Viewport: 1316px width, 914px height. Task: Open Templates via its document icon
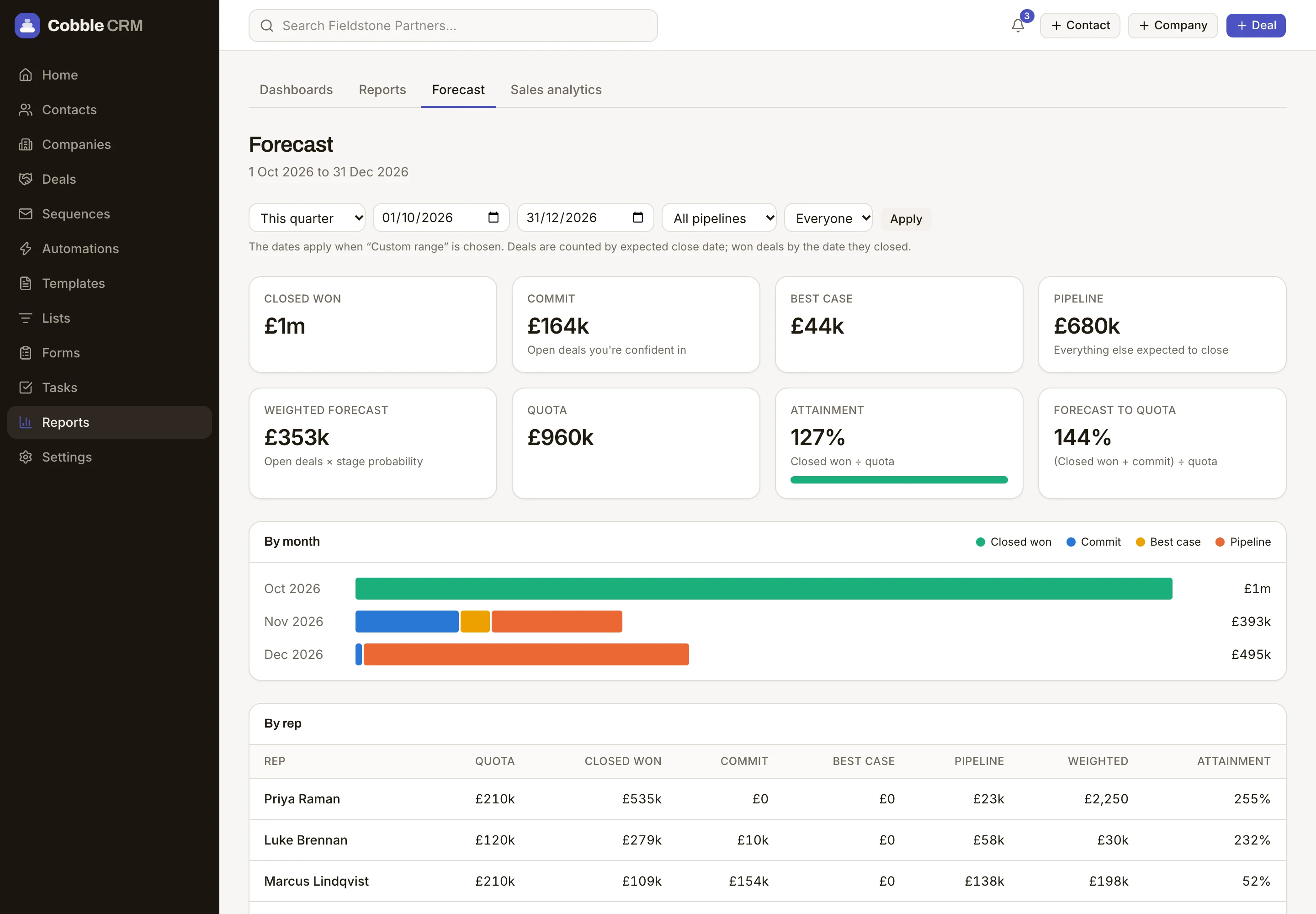tap(25, 283)
